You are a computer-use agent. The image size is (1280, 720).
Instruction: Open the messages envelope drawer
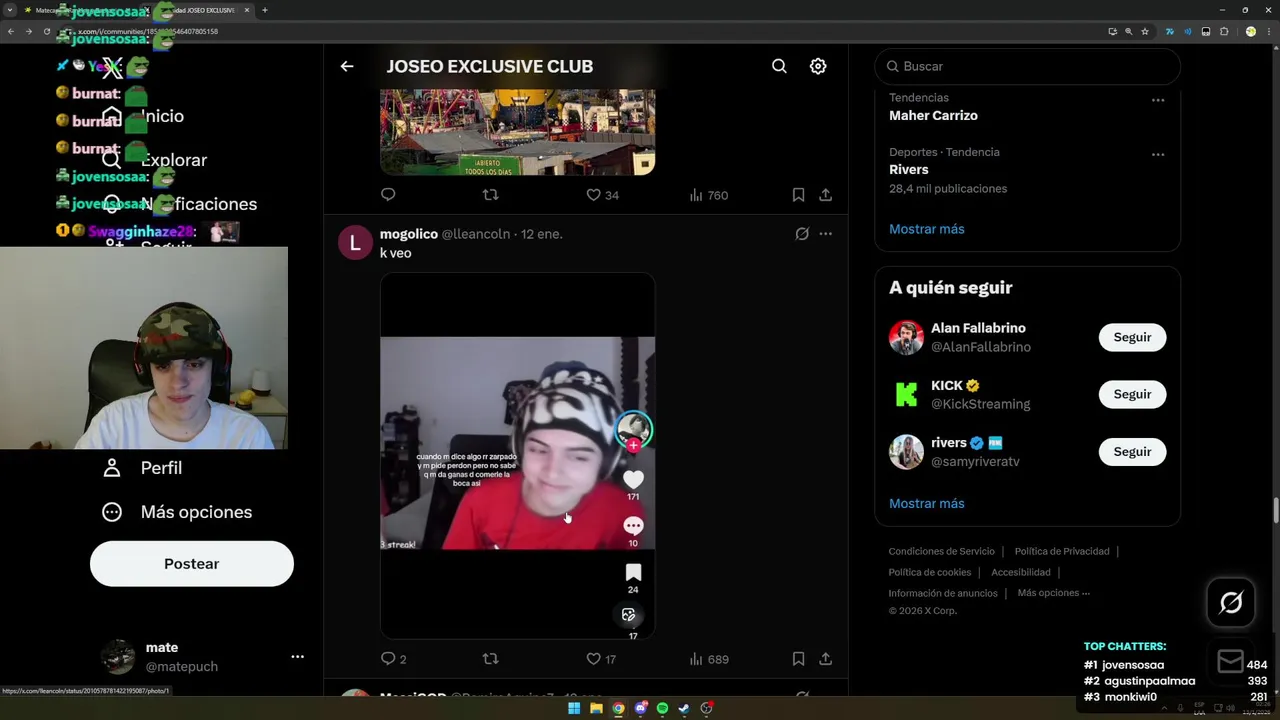[1230, 661]
